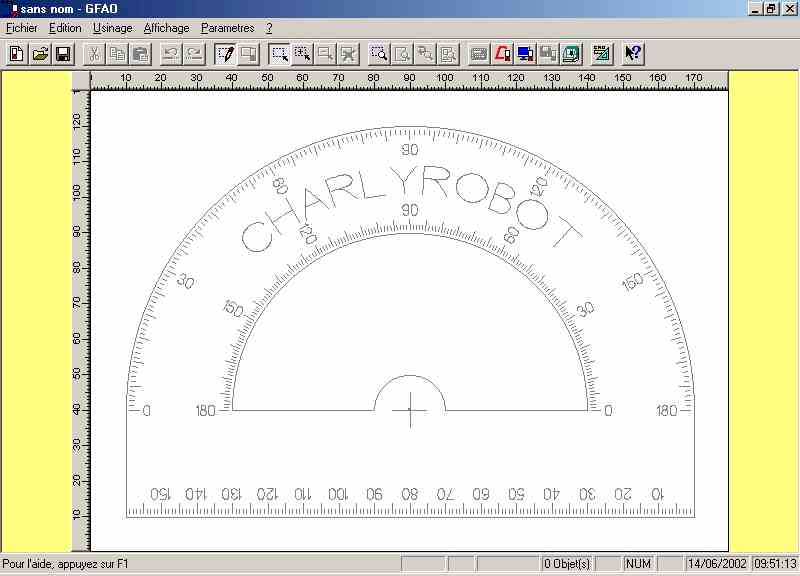Click the green milling machine icon
Screen dimensions: 800x576
coord(571,54)
